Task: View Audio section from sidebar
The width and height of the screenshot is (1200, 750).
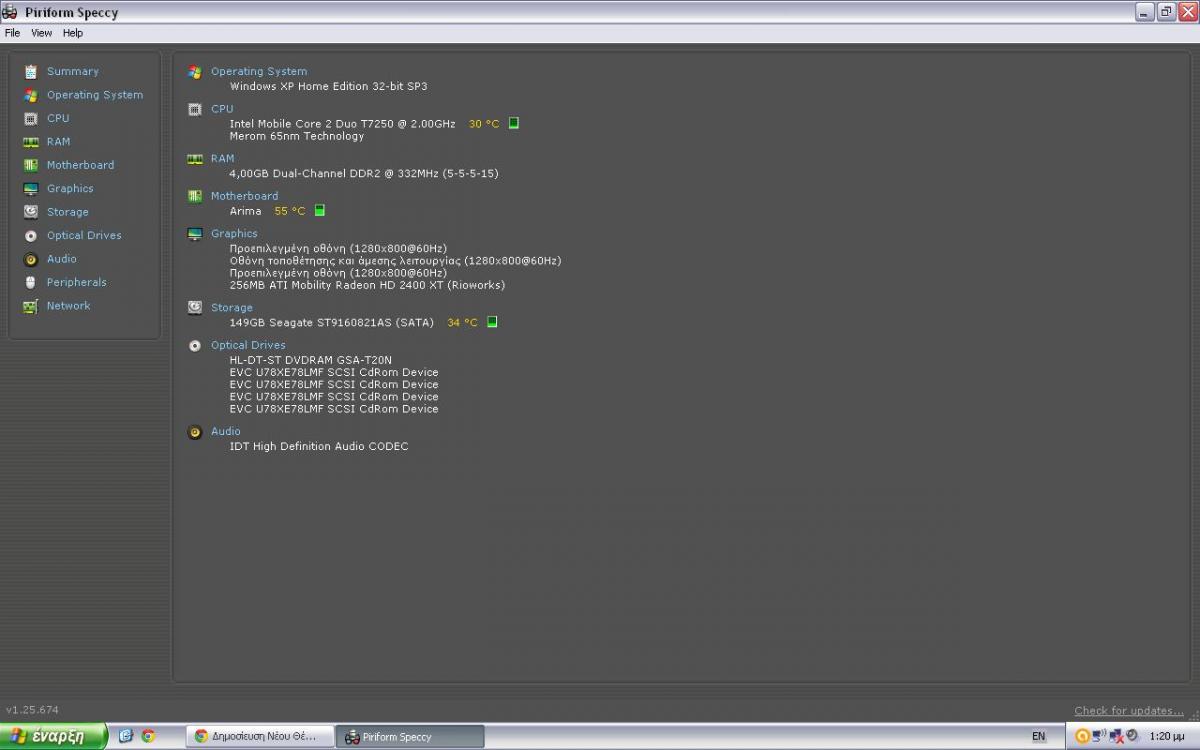Action: pos(62,259)
